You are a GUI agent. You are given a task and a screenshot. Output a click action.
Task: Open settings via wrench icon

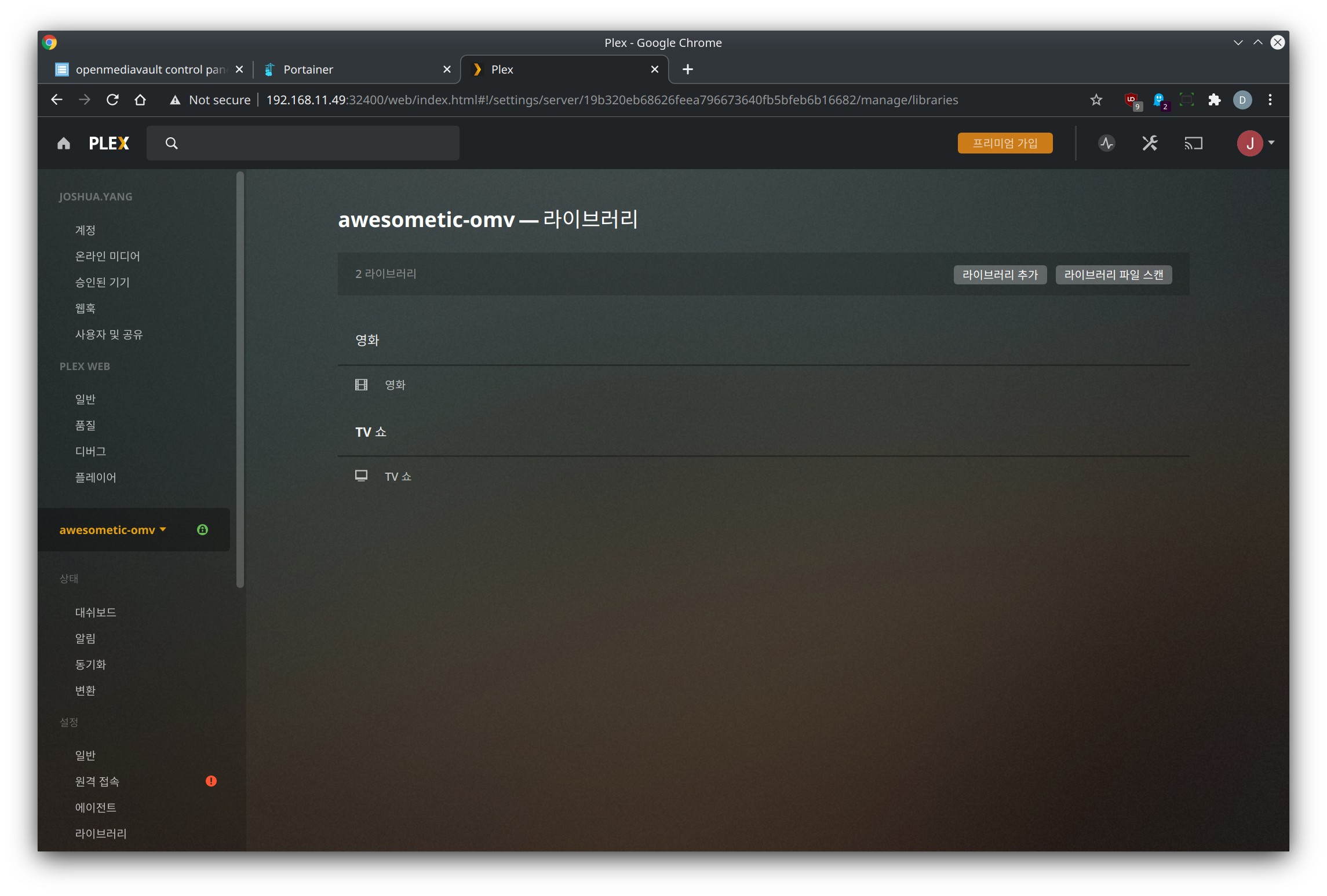pos(1150,143)
